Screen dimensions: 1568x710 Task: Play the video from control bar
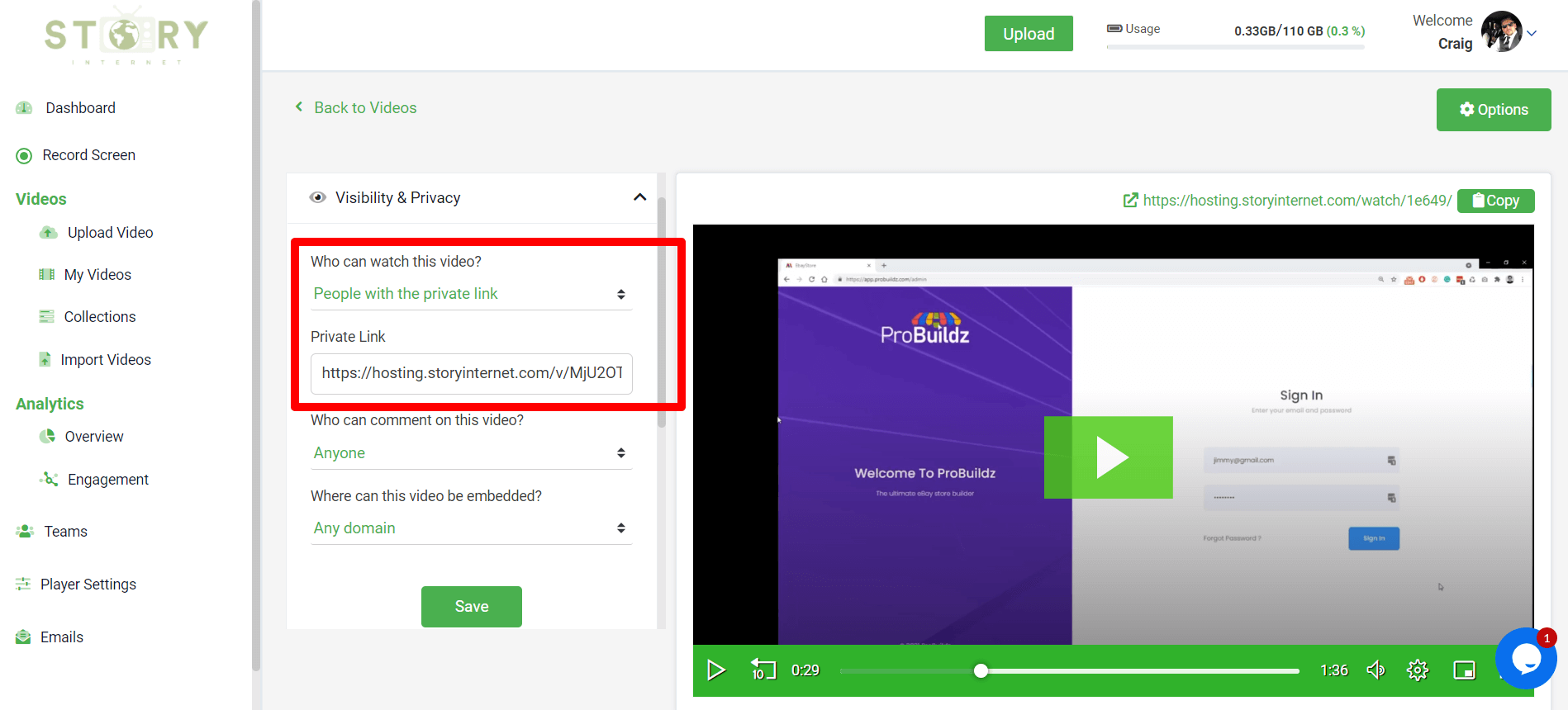coord(716,670)
